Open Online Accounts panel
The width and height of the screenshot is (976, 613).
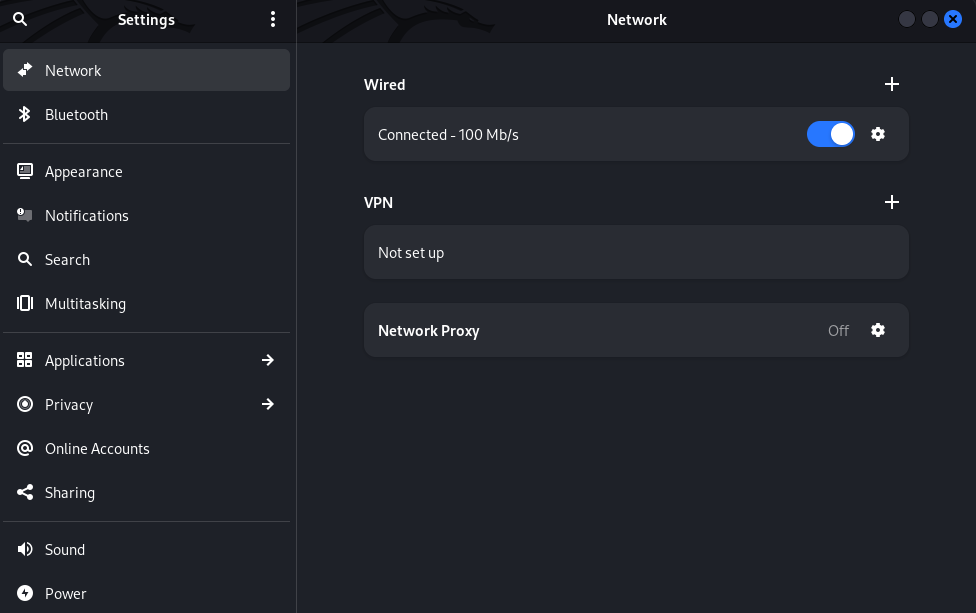click(146, 448)
